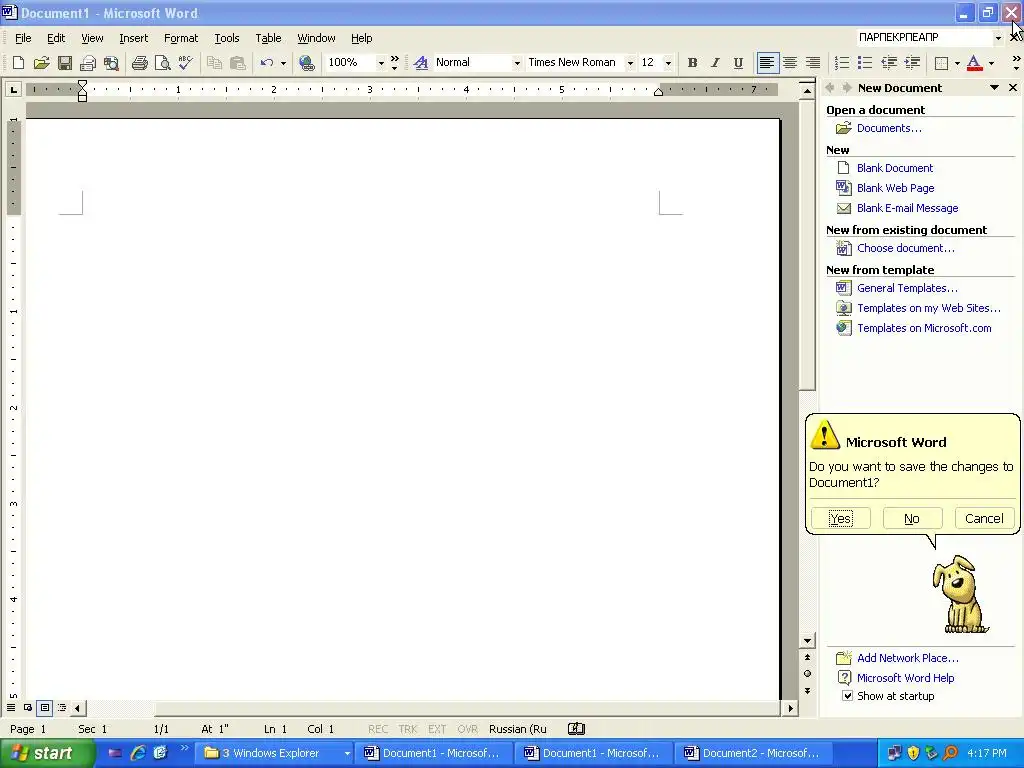The width and height of the screenshot is (1024, 768).
Task: Open the Insert menu
Action: [x=133, y=38]
